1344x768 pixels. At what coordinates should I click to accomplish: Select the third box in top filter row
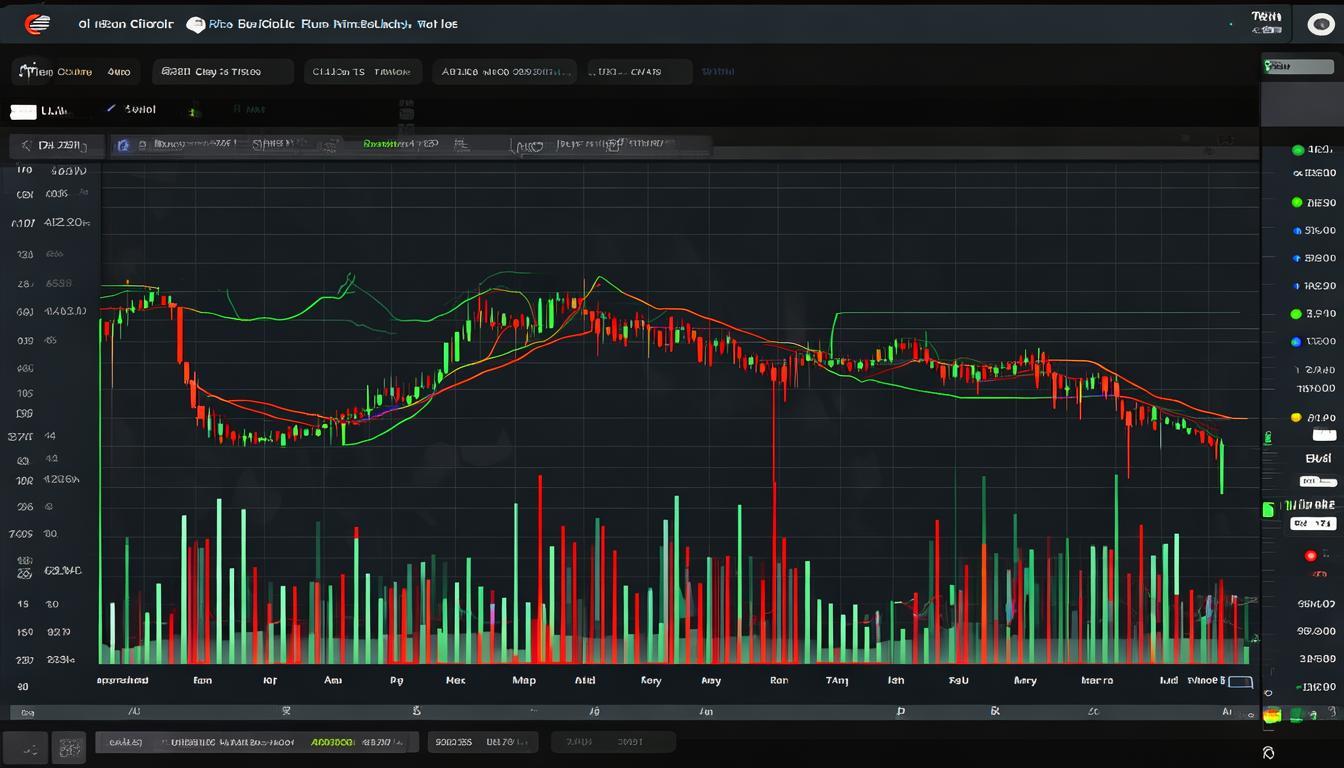[364, 72]
